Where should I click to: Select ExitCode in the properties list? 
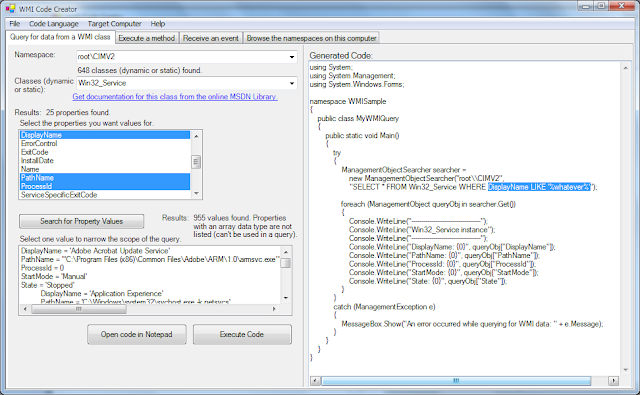[105, 152]
